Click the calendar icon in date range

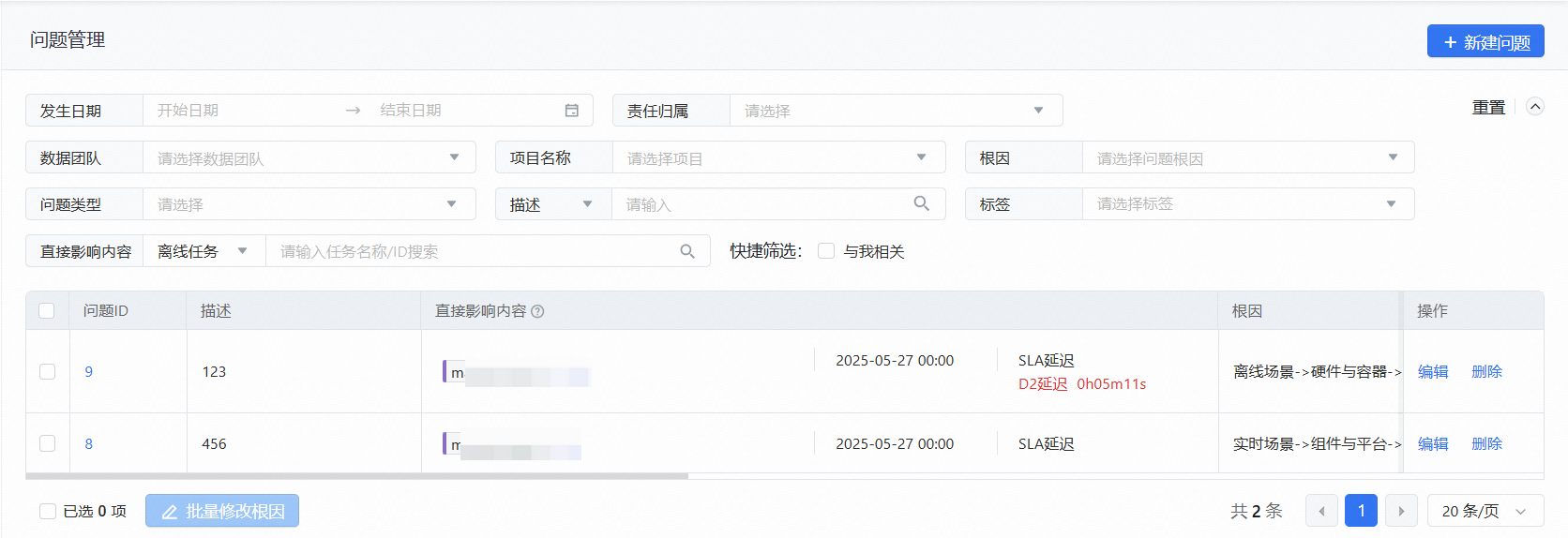coord(572,111)
